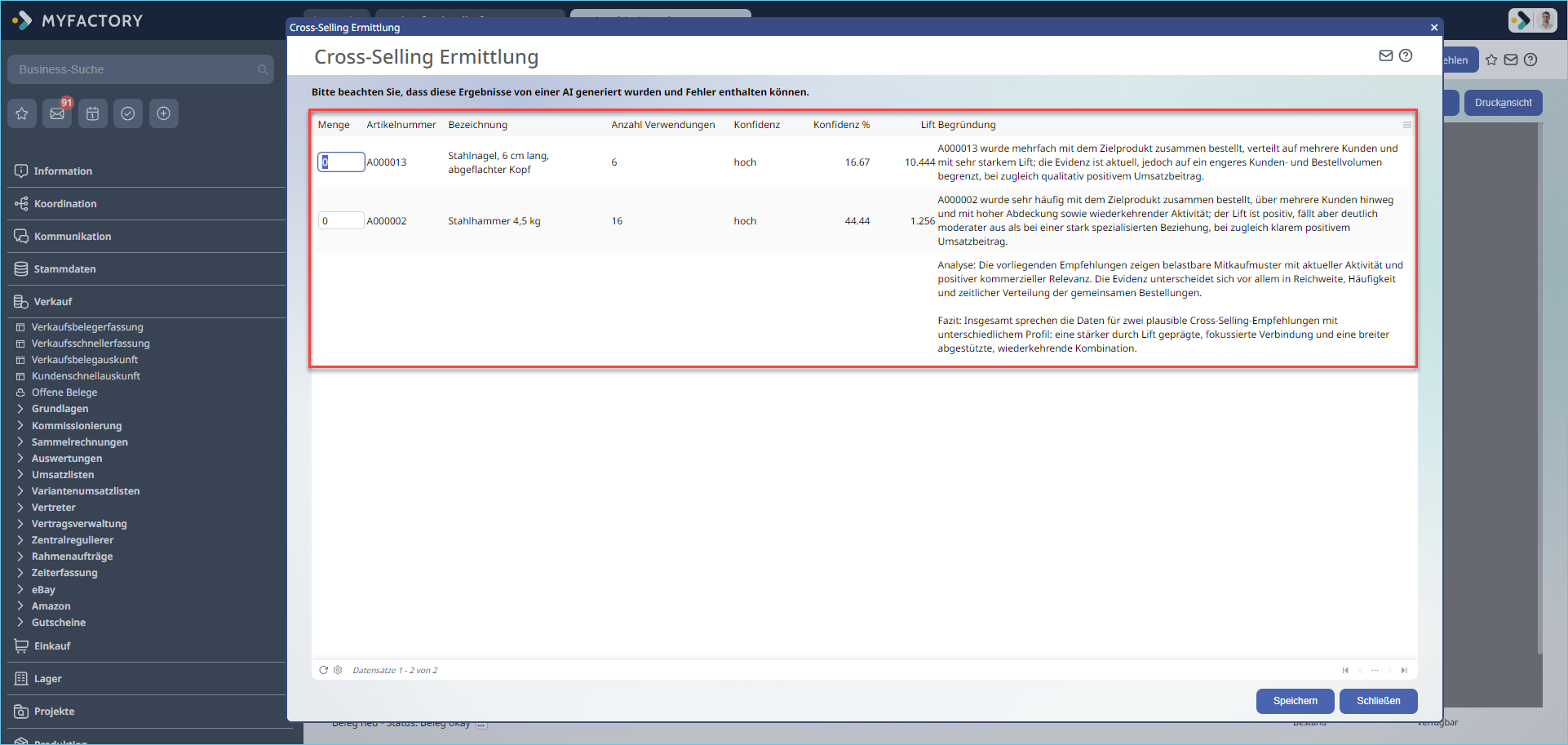This screenshot has height=745, width=1568.
Task: Open Offene Belege tree item
Action: click(64, 392)
